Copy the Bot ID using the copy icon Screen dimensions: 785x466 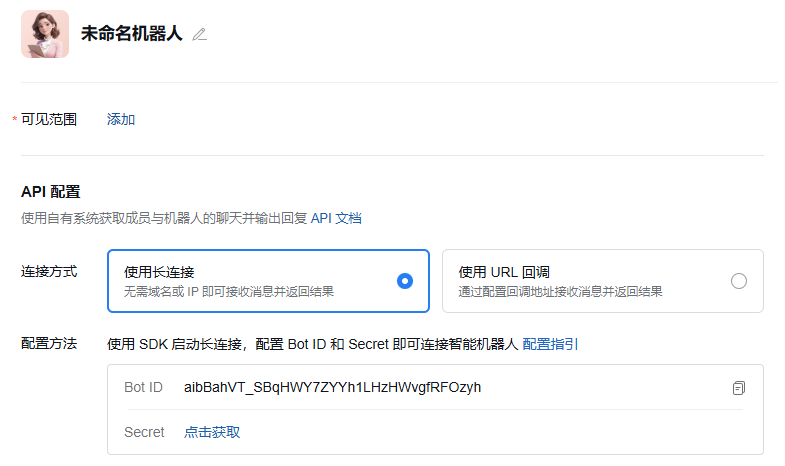click(739, 388)
